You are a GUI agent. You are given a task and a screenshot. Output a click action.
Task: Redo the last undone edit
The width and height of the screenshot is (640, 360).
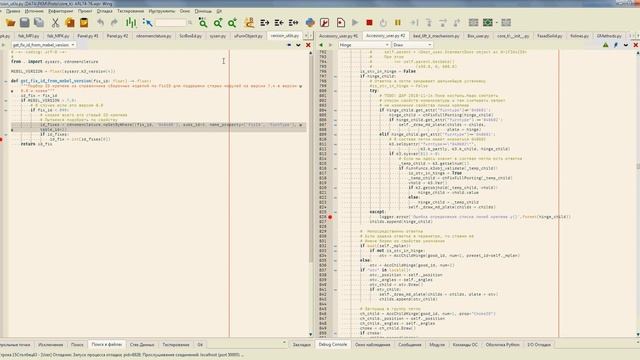[114, 22]
